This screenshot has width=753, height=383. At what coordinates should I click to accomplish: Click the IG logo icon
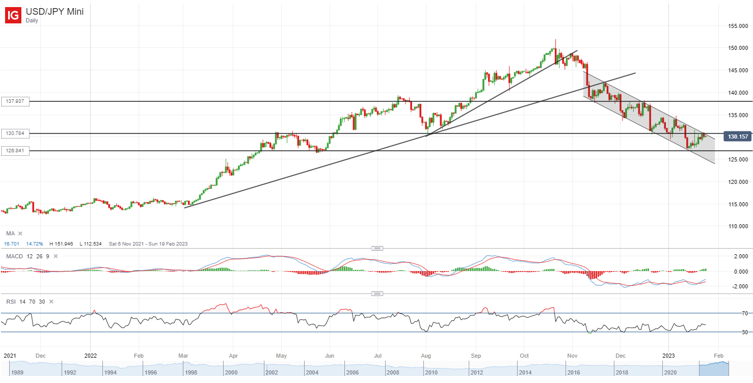pyautogui.click(x=13, y=15)
